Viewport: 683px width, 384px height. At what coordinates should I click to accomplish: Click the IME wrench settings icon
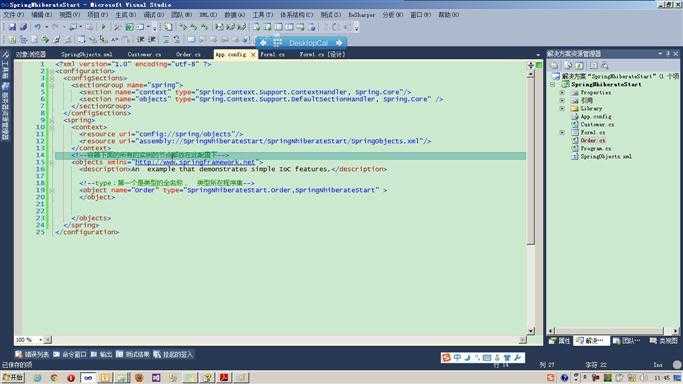tap(517, 357)
